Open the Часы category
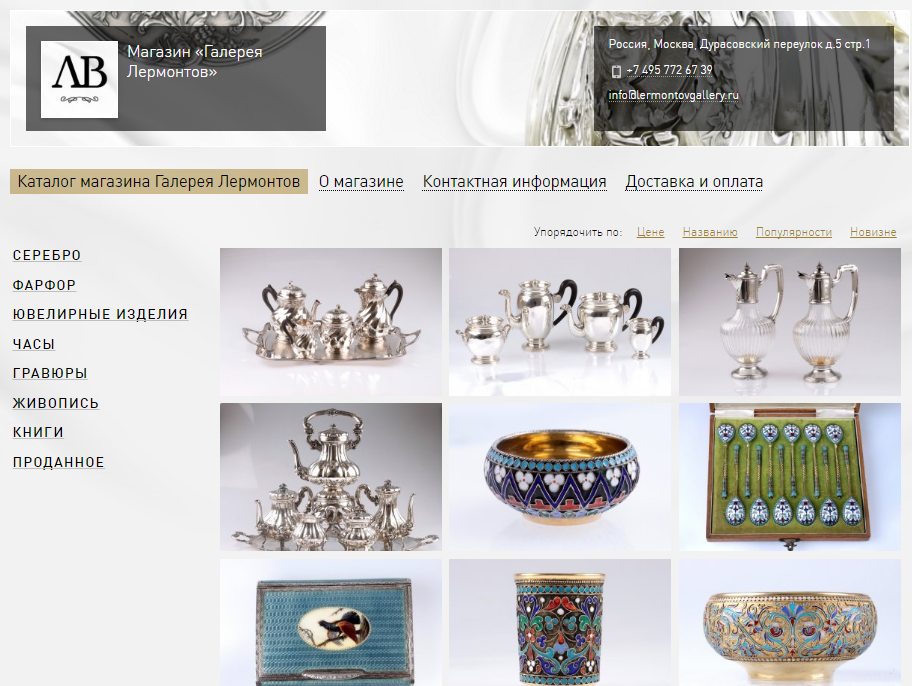Screen dimensions: 912x686 click(x=34, y=344)
